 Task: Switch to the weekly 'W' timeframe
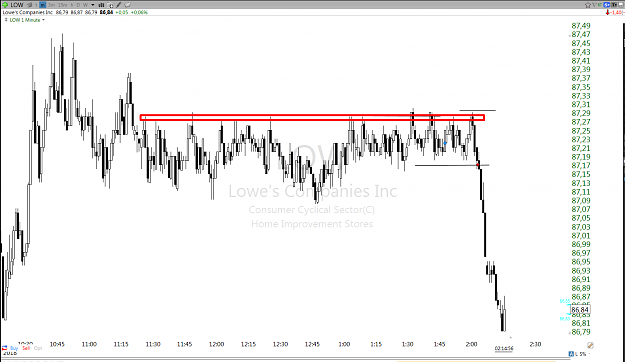pos(85,5)
